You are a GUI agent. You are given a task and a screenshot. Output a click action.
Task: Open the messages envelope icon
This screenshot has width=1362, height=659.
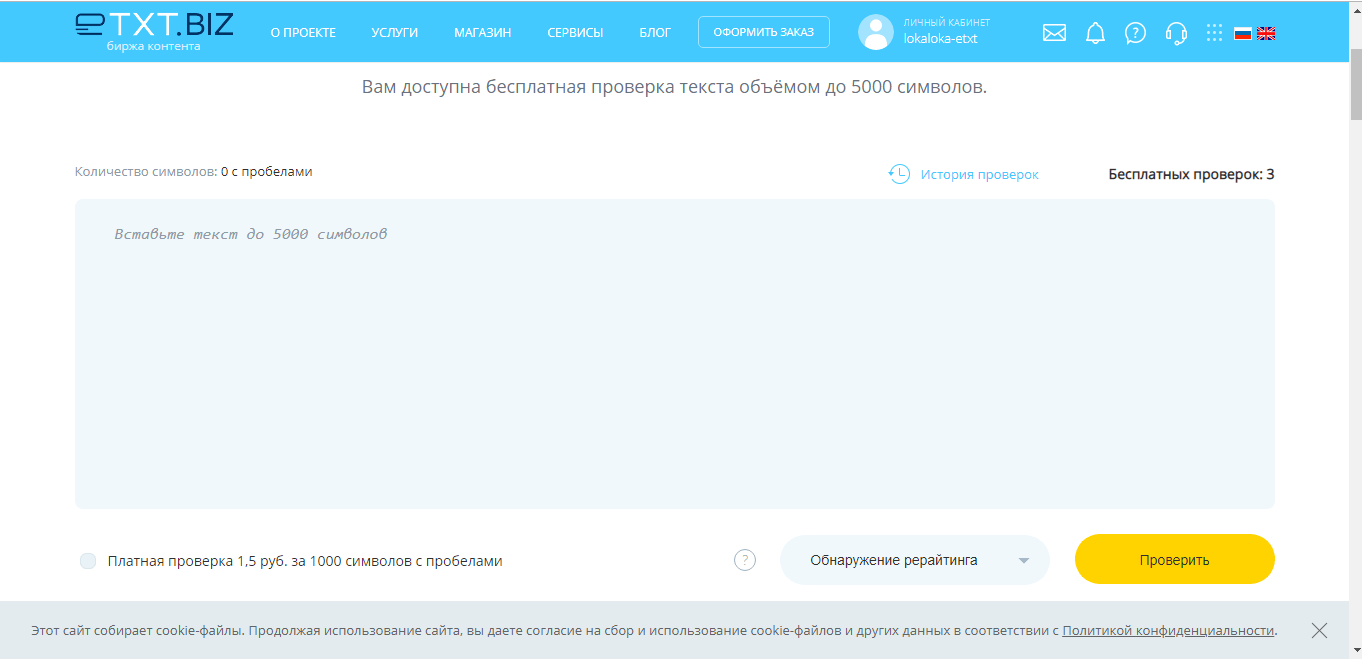coord(1054,33)
